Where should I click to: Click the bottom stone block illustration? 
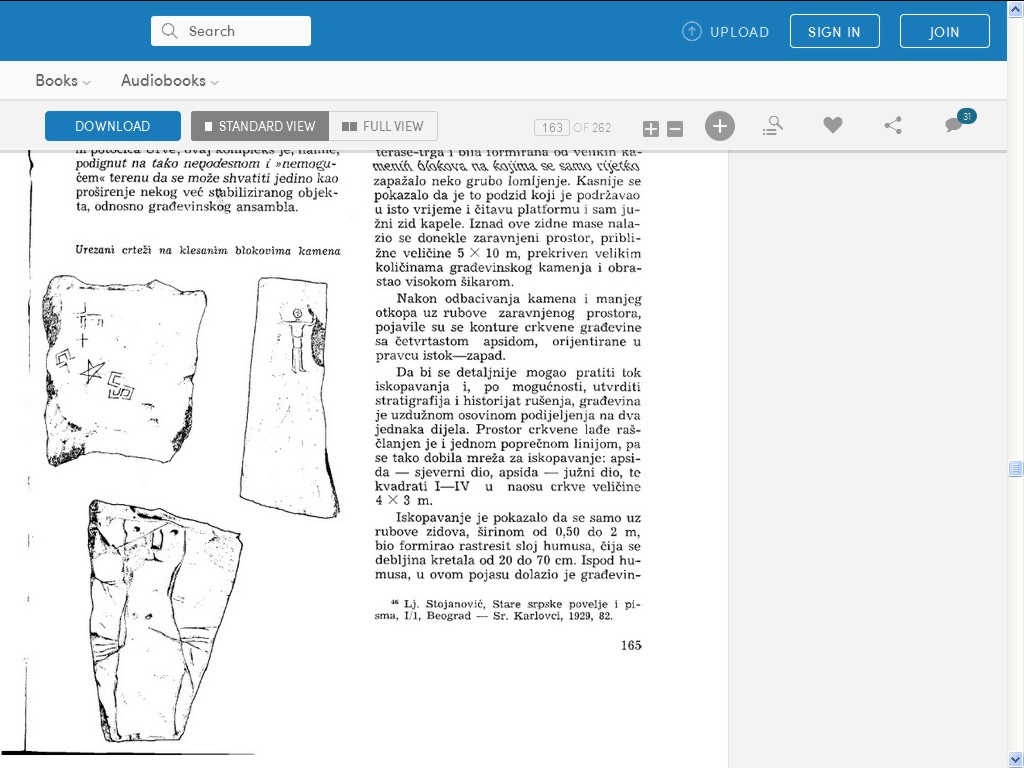point(165,621)
